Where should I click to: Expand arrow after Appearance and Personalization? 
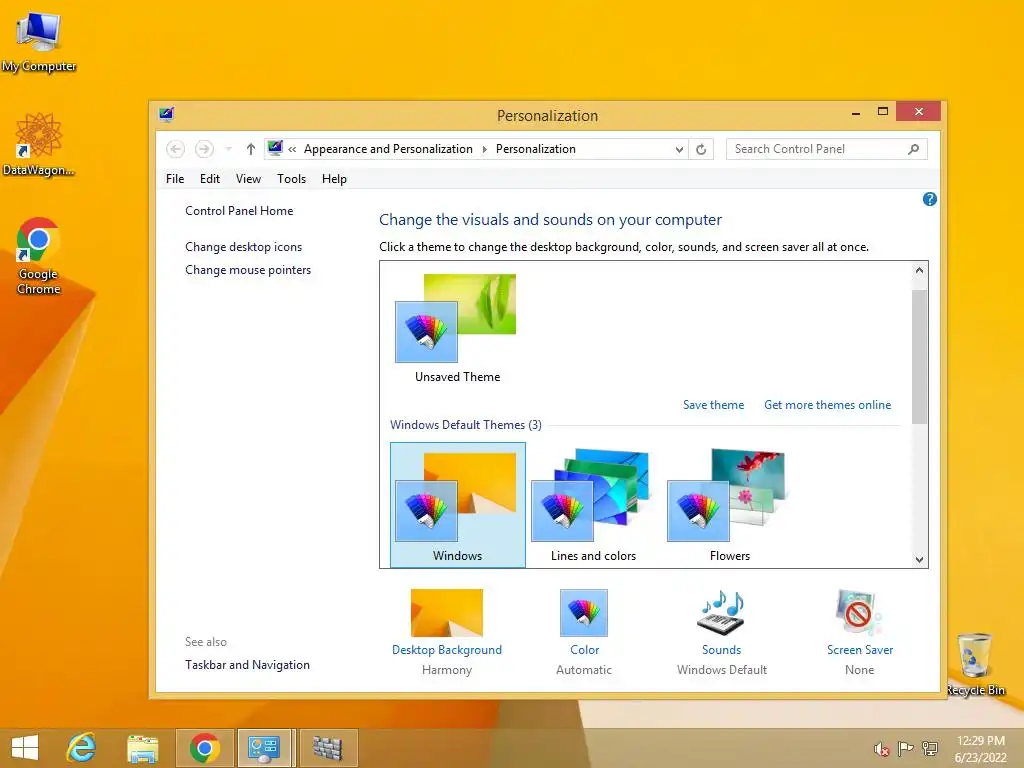(485, 149)
